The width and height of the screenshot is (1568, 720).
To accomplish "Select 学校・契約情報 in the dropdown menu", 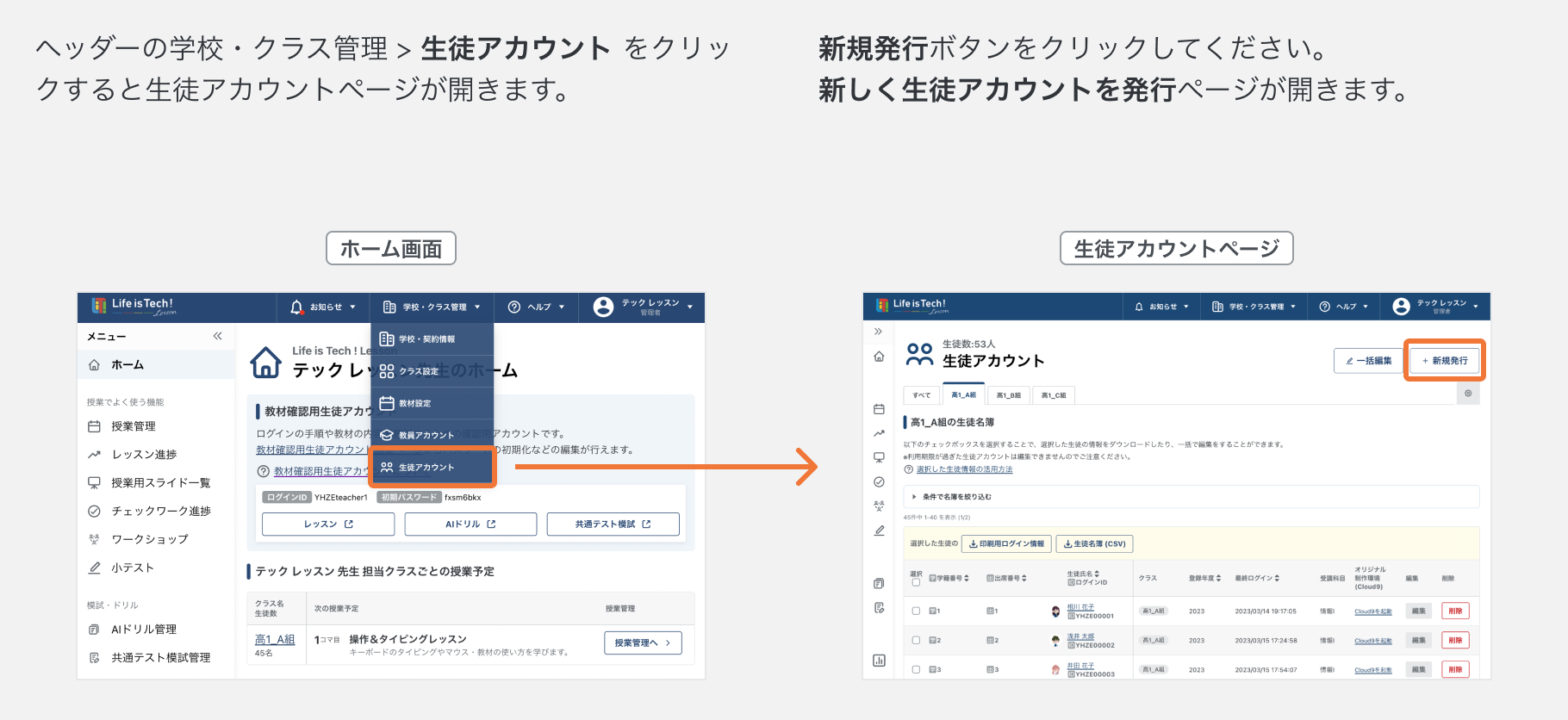I will click(x=432, y=339).
